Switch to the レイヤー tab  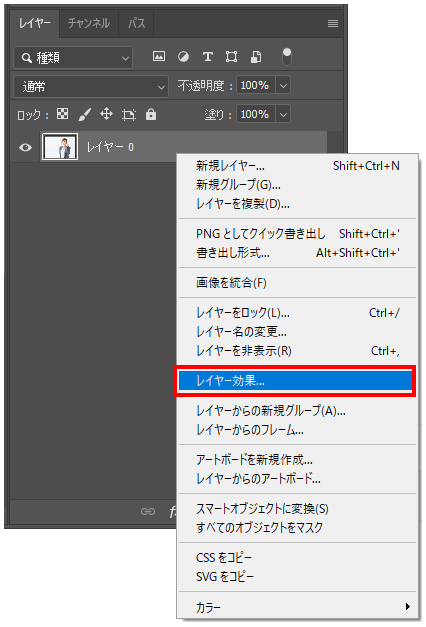pos(35,24)
